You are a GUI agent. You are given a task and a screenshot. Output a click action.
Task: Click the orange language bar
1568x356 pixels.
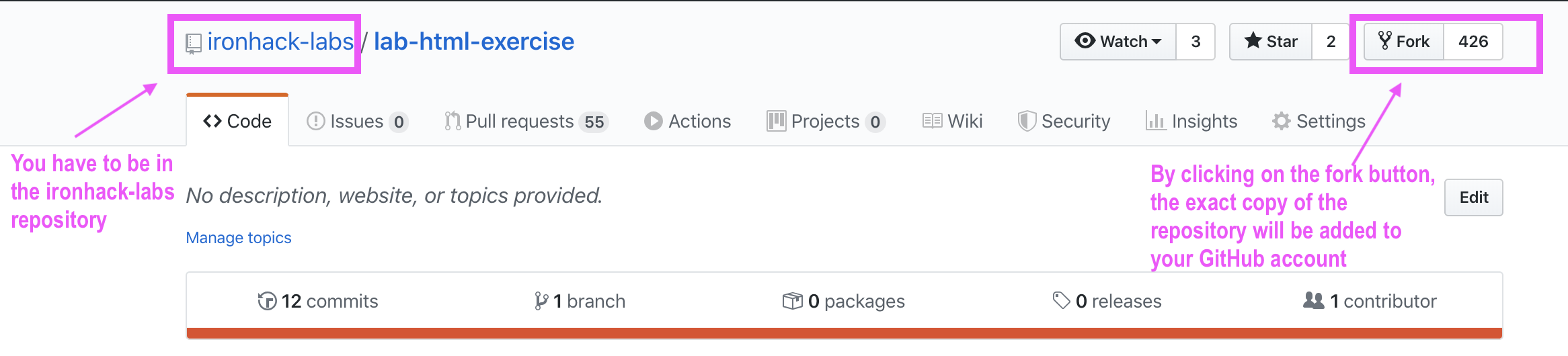click(844, 333)
